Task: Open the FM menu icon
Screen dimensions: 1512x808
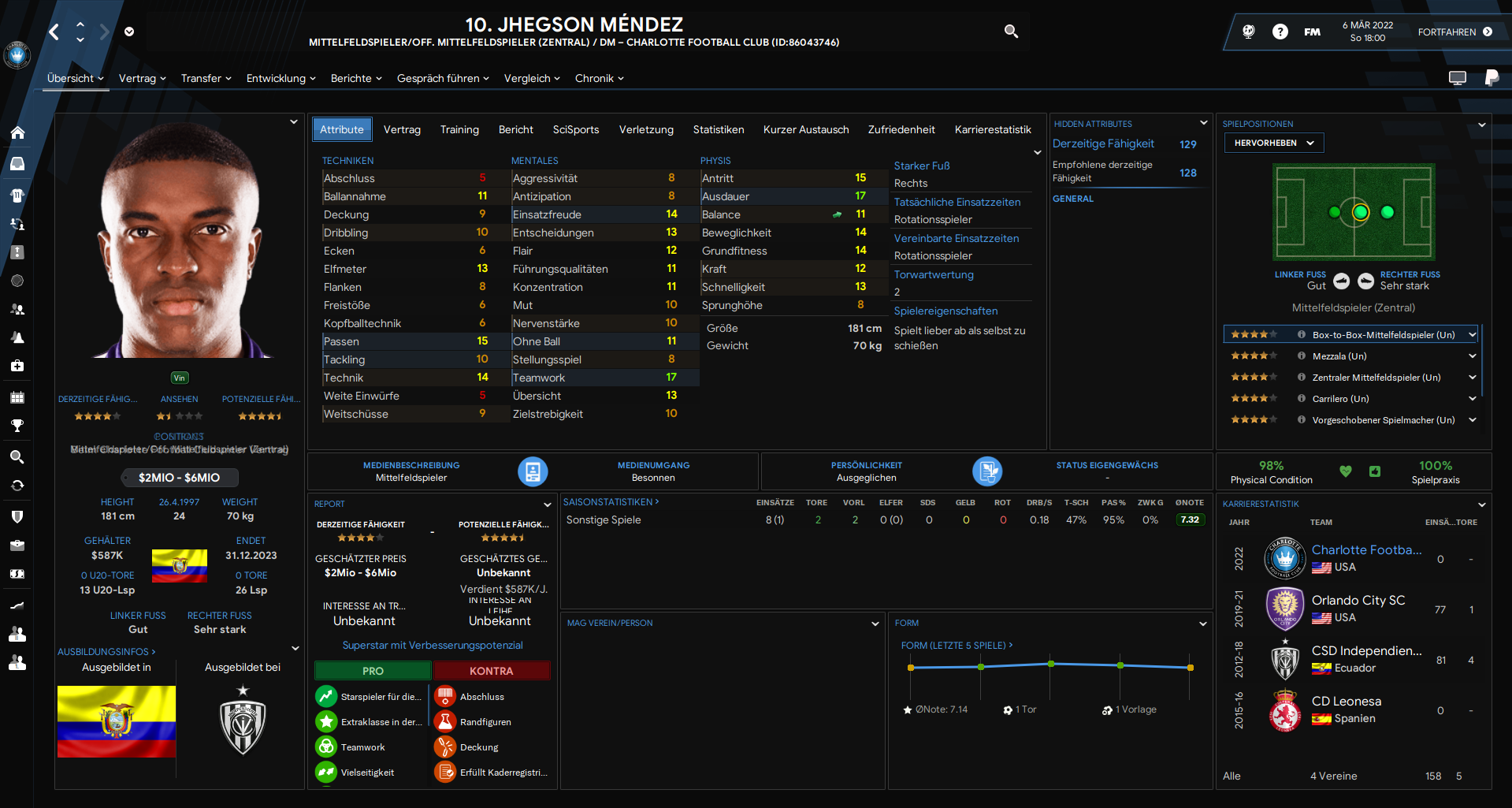Action: 1312,32
